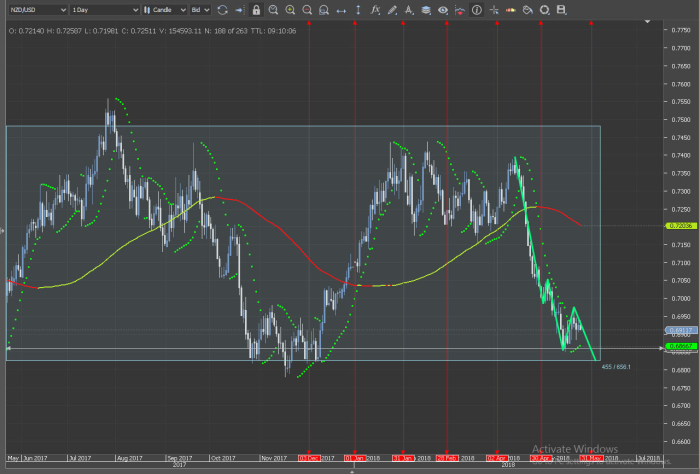This screenshot has width=700, height=474.
Task: Click the price marker line tool icon
Action: (x=460, y=10)
